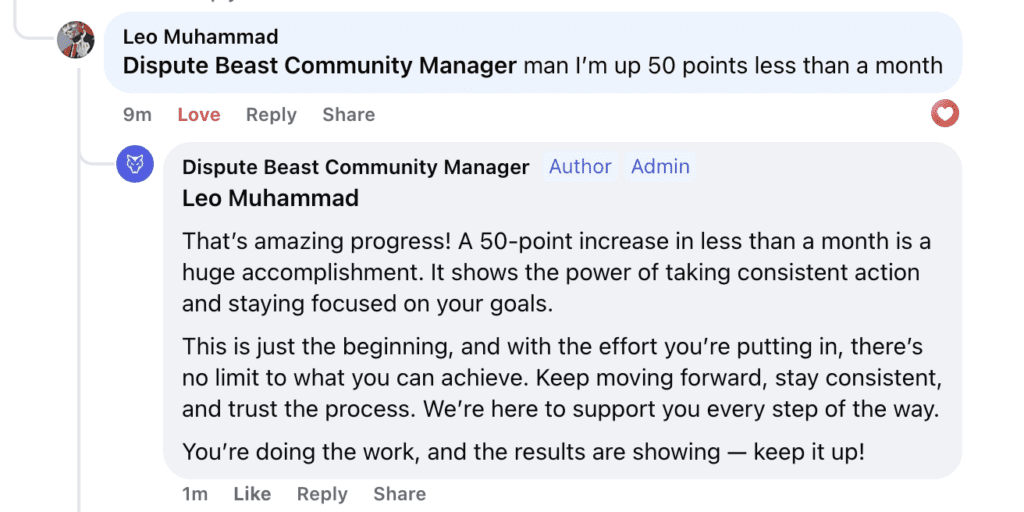Open the 1m timestamp on the reply
The image size is (1024, 512).
tap(195, 494)
